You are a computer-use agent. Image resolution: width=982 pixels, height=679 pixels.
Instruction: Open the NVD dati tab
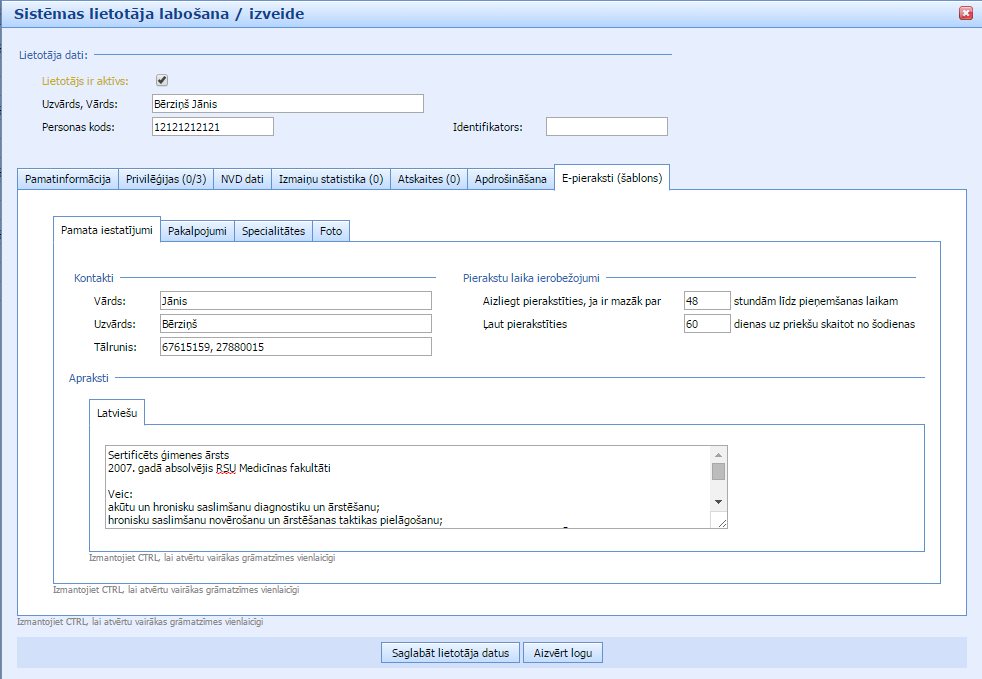click(x=242, y=179)
